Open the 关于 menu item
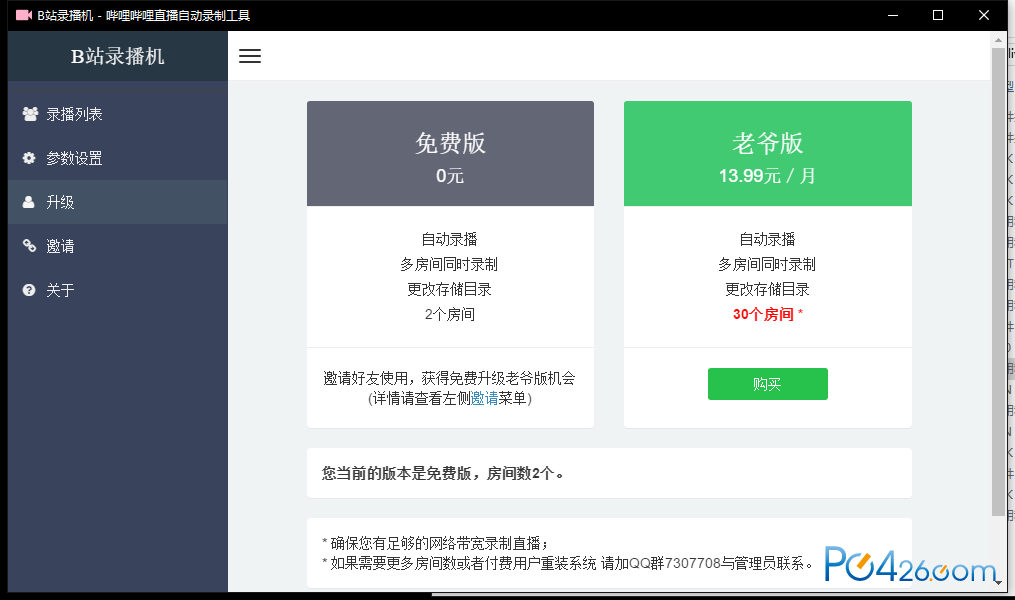This screenshot has width=1015, height=600. (118, 291)
